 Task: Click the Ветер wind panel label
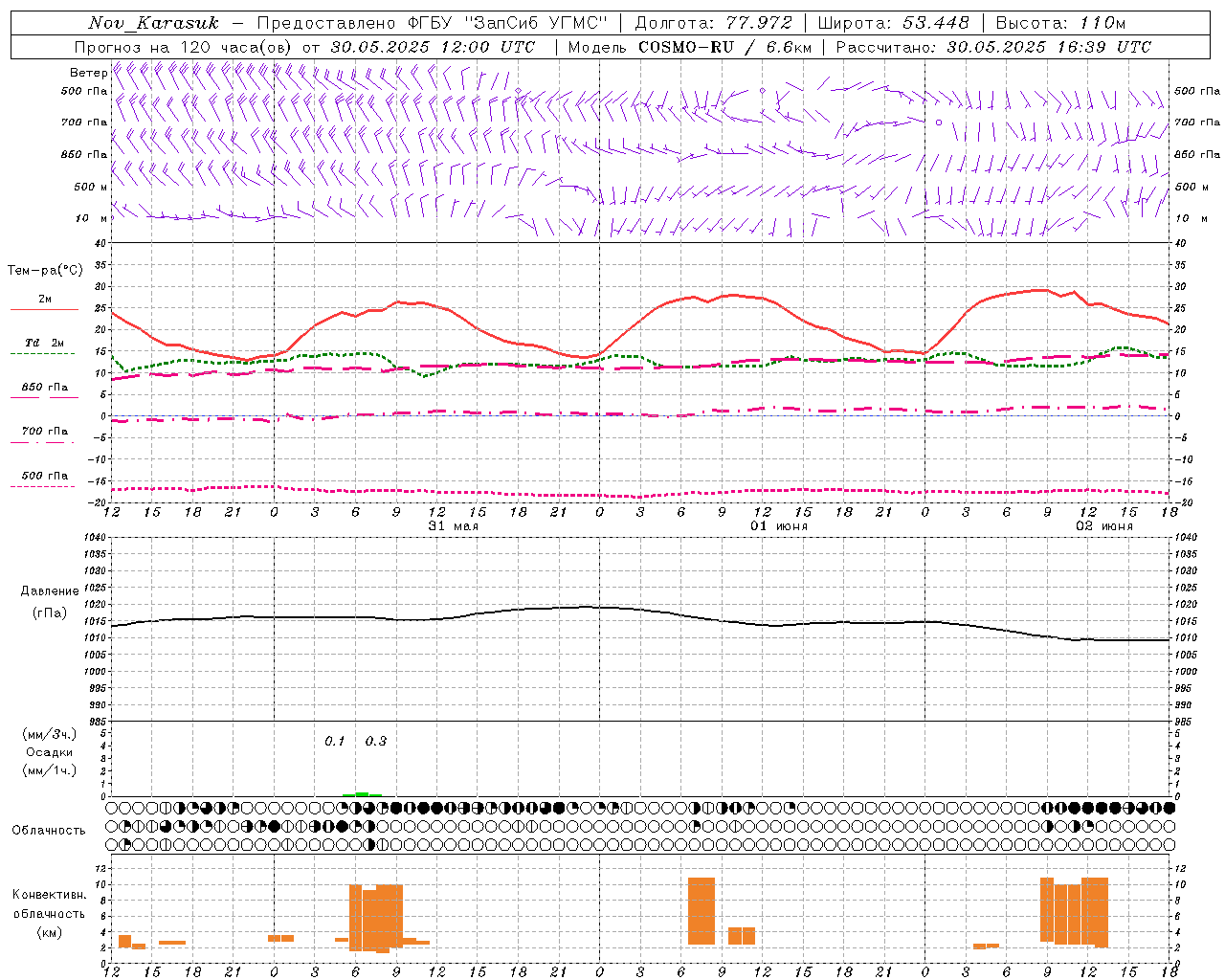[88, 73]
